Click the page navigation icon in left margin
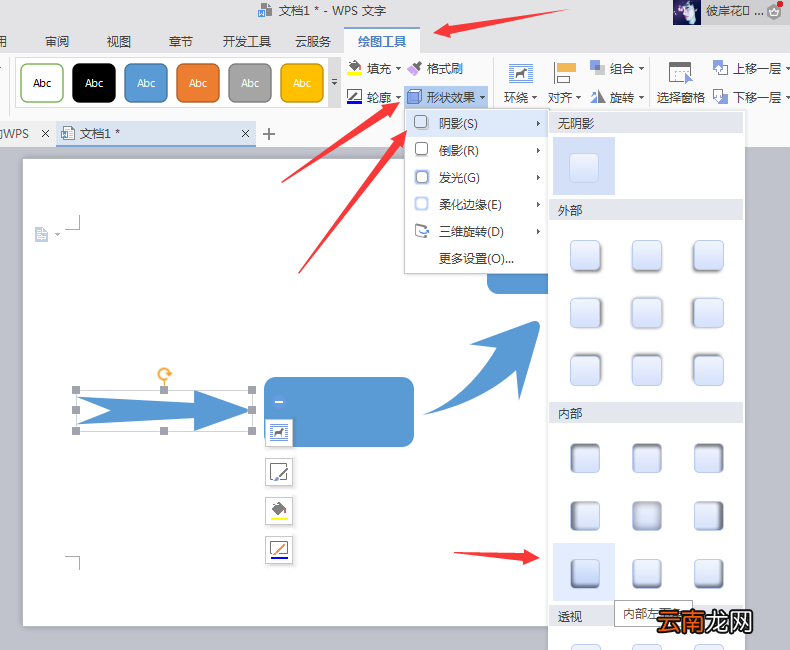 [41, 234]
